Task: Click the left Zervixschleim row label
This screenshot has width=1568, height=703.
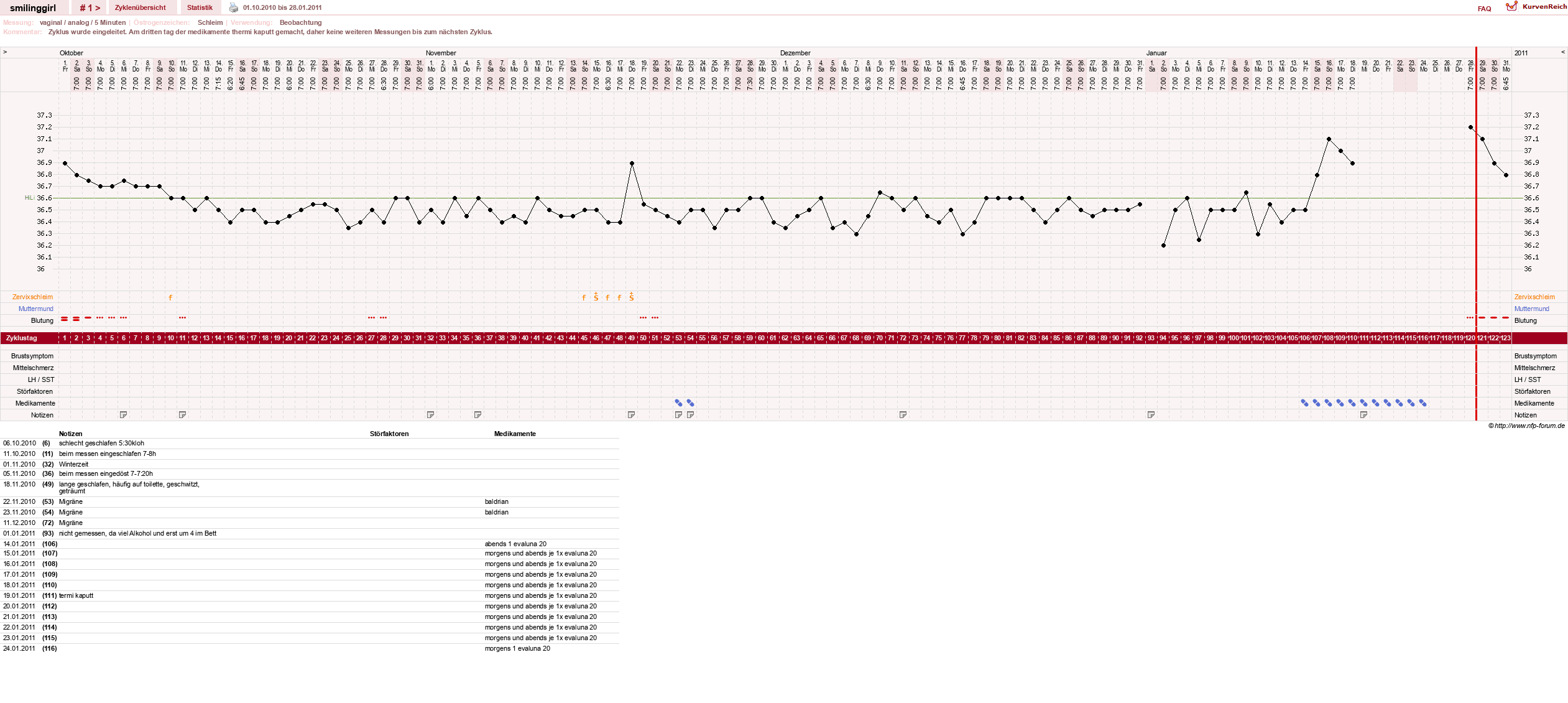Action: click(32, 297)
